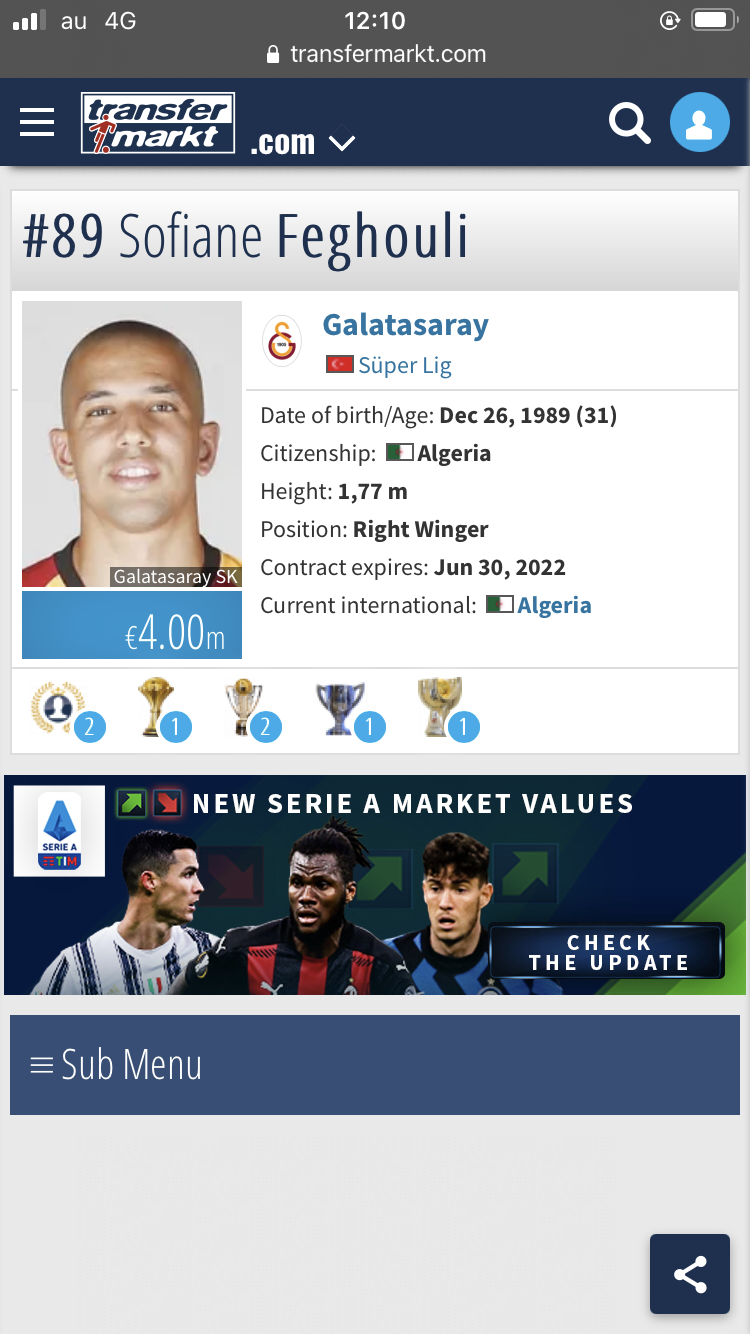
Task: Click the Check The Update button
Action: coord(608,952)
